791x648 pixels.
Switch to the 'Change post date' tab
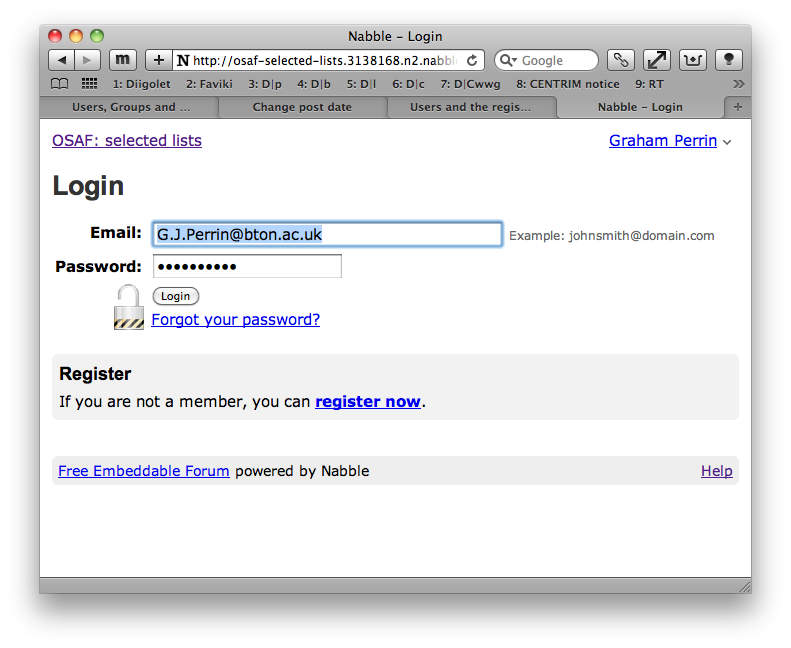[x=302, y=107]
